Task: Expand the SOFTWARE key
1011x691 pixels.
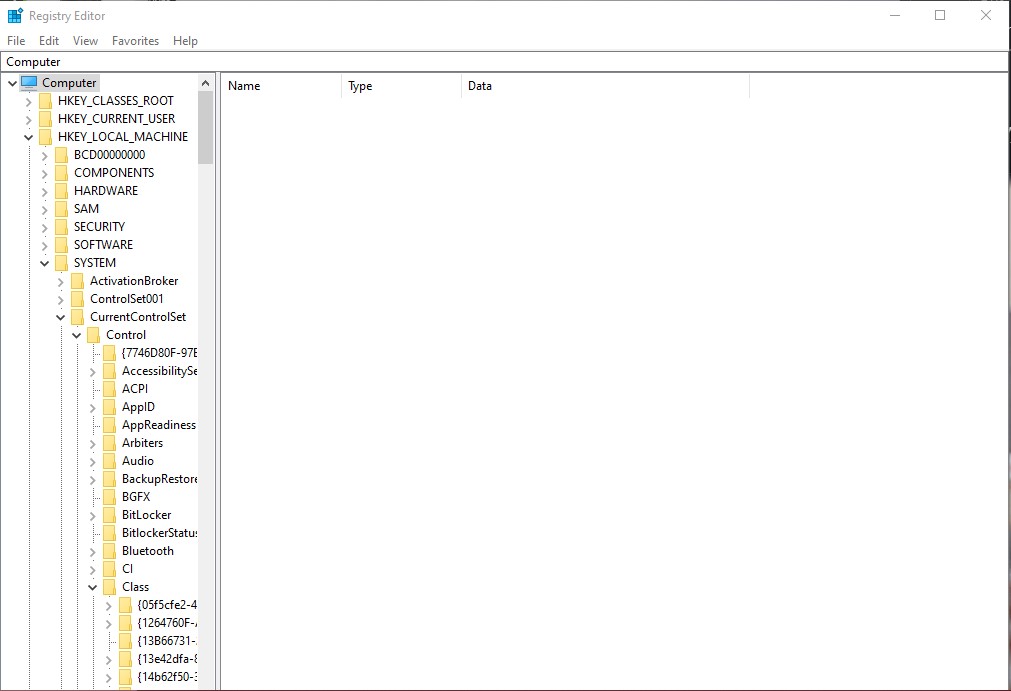Action: click(x=44, y=246)
